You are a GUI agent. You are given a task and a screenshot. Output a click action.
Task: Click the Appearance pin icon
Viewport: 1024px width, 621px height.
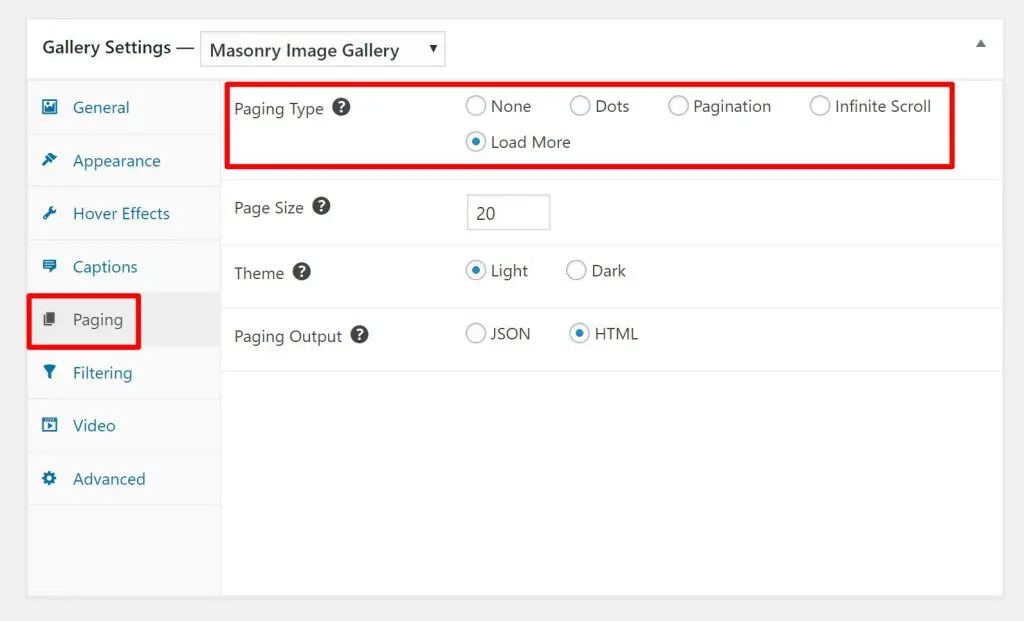[x=49, y=160]
